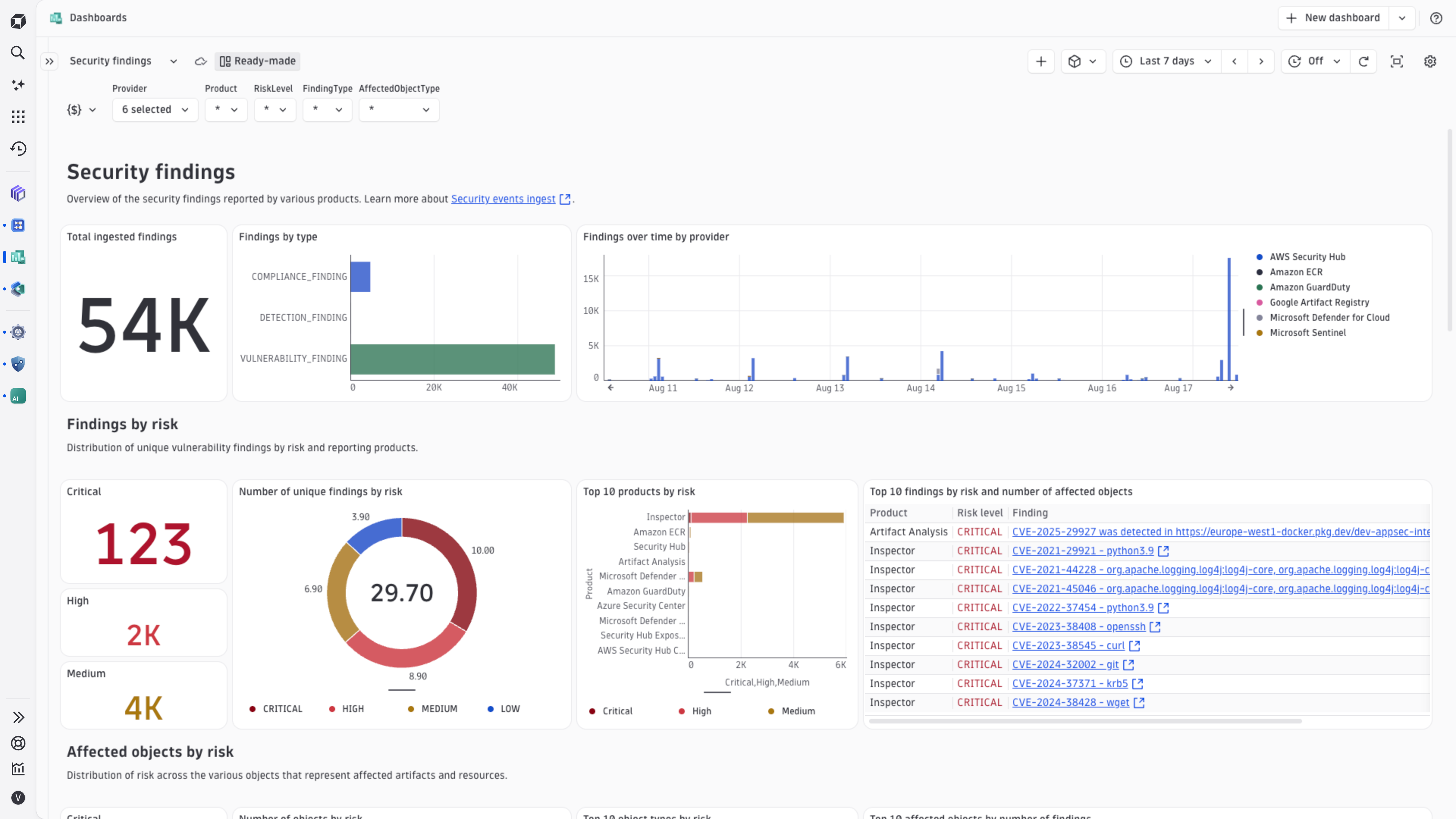The width and height of the screenshot is (1456, 819).
Task: Open the RiskLevel filter dropdown
Action: [x=275, y=110]
